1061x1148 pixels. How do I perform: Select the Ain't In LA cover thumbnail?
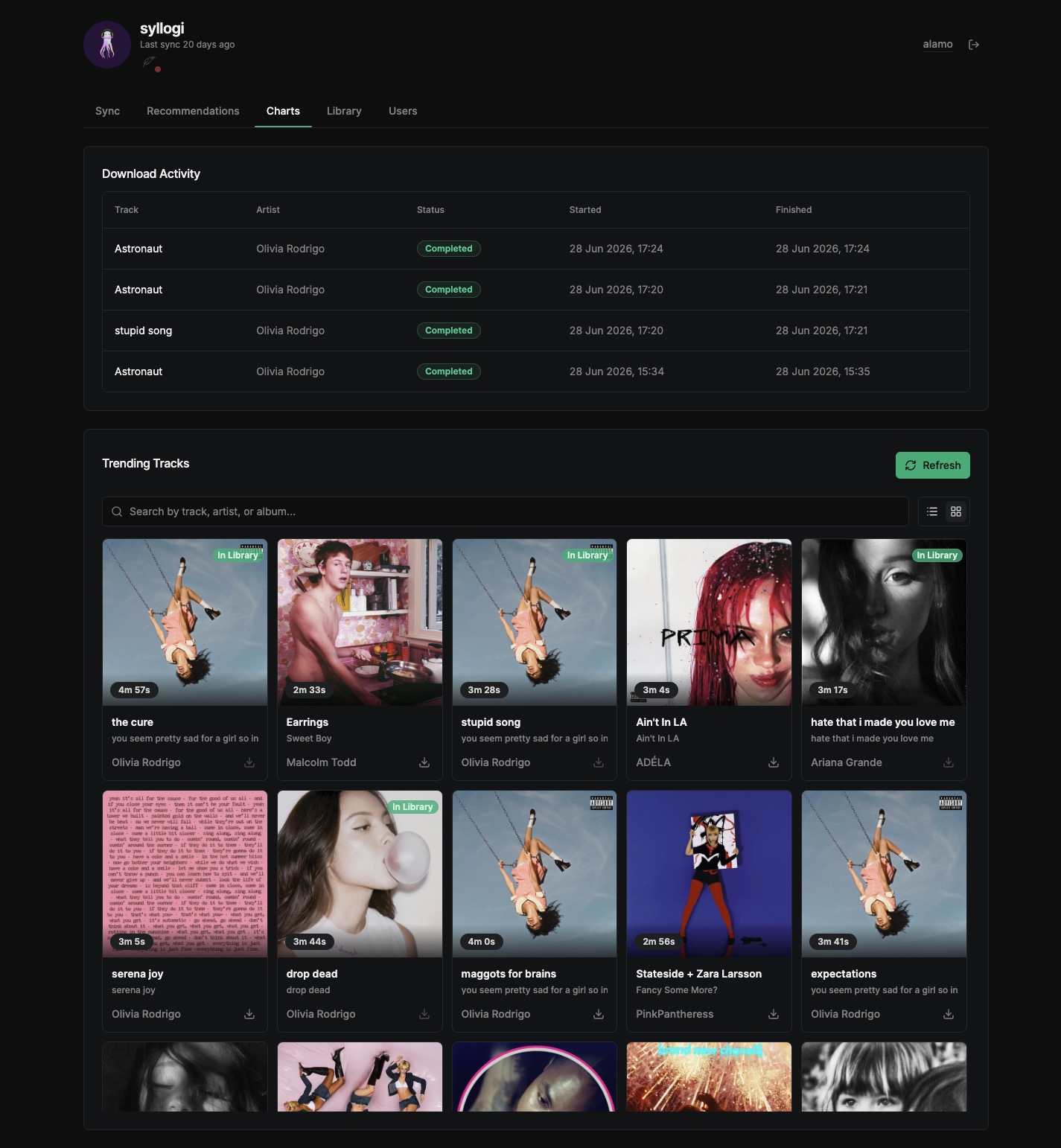[x=709, y=622]
